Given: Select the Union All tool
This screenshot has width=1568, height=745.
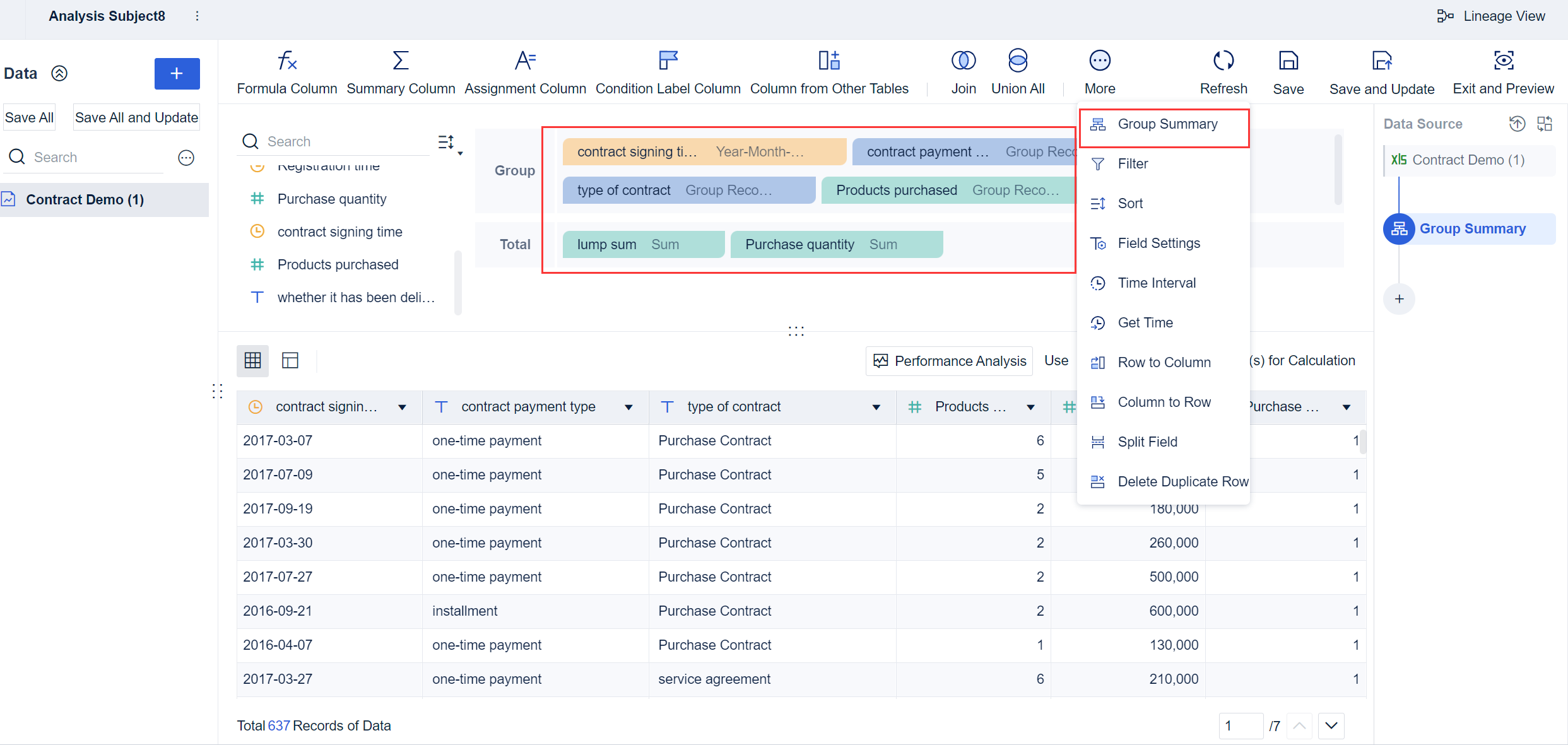Looking at the screenshot, I should point(1017,71).
